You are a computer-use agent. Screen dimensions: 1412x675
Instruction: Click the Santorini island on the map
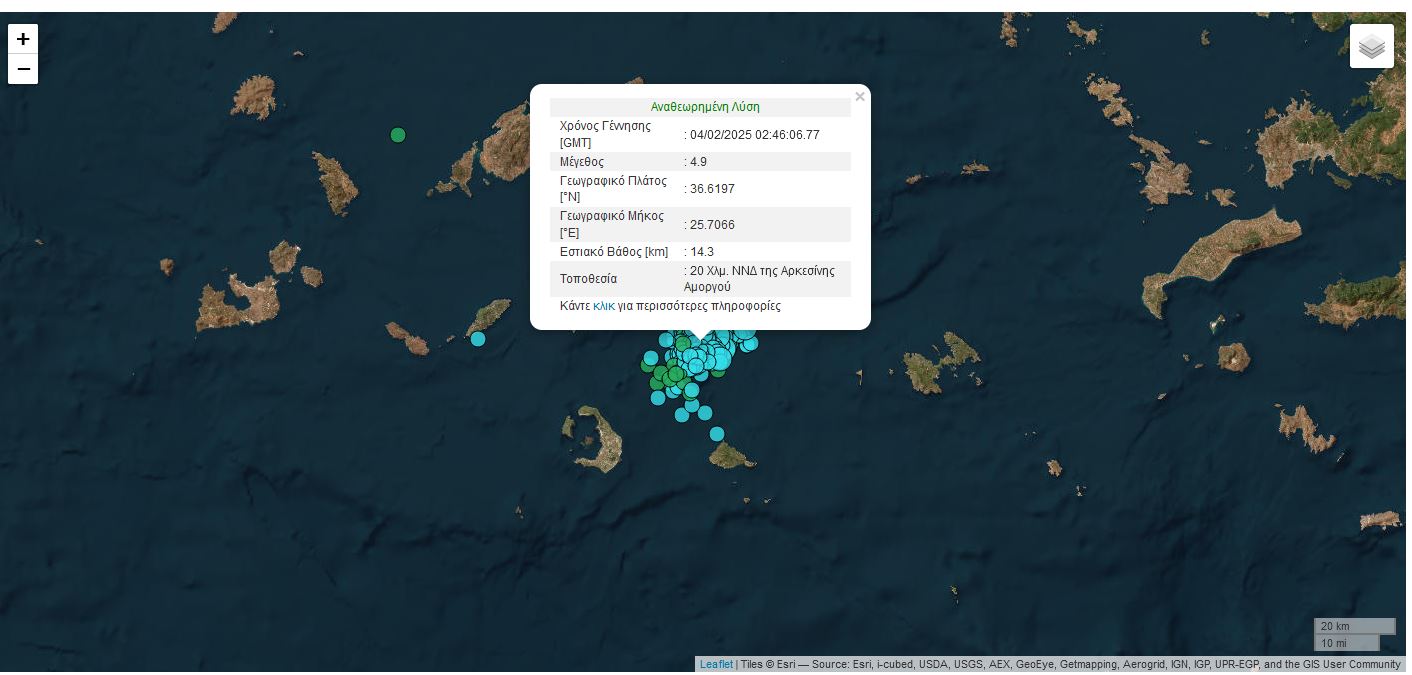click(600, 440)
